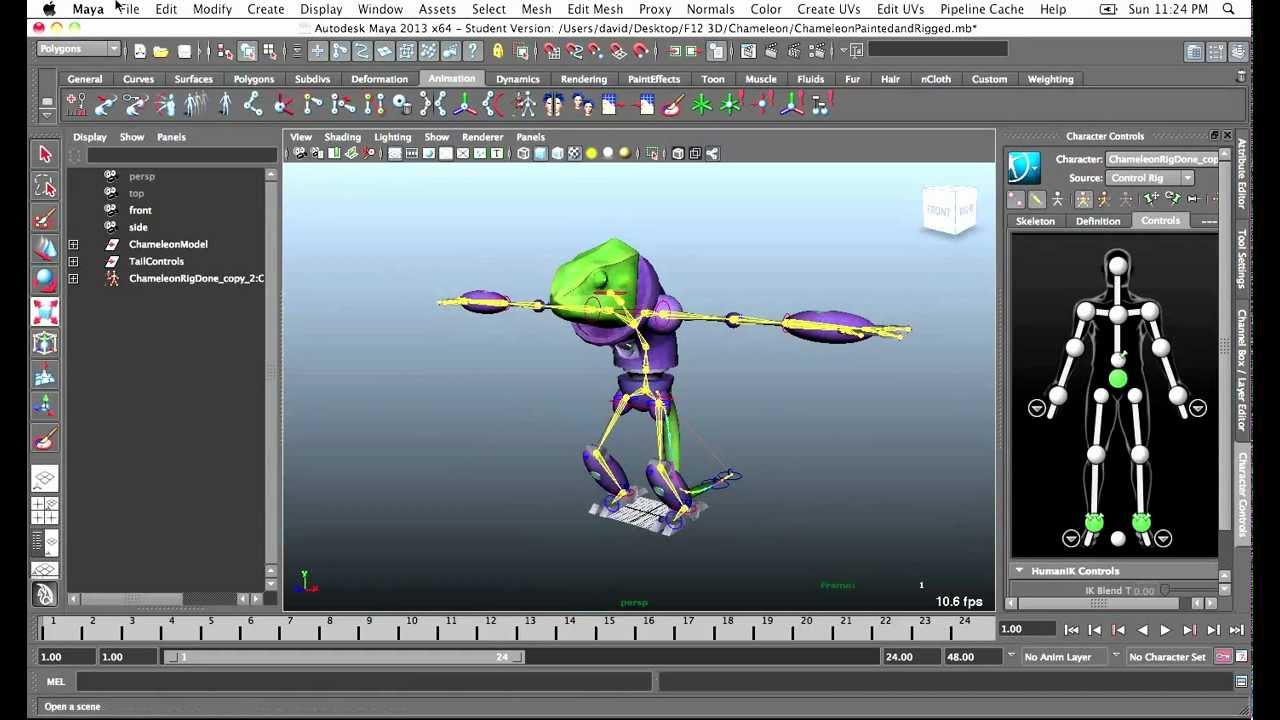
Task: Switch to the Deformation shelf tab
Action: click(379, 79)
